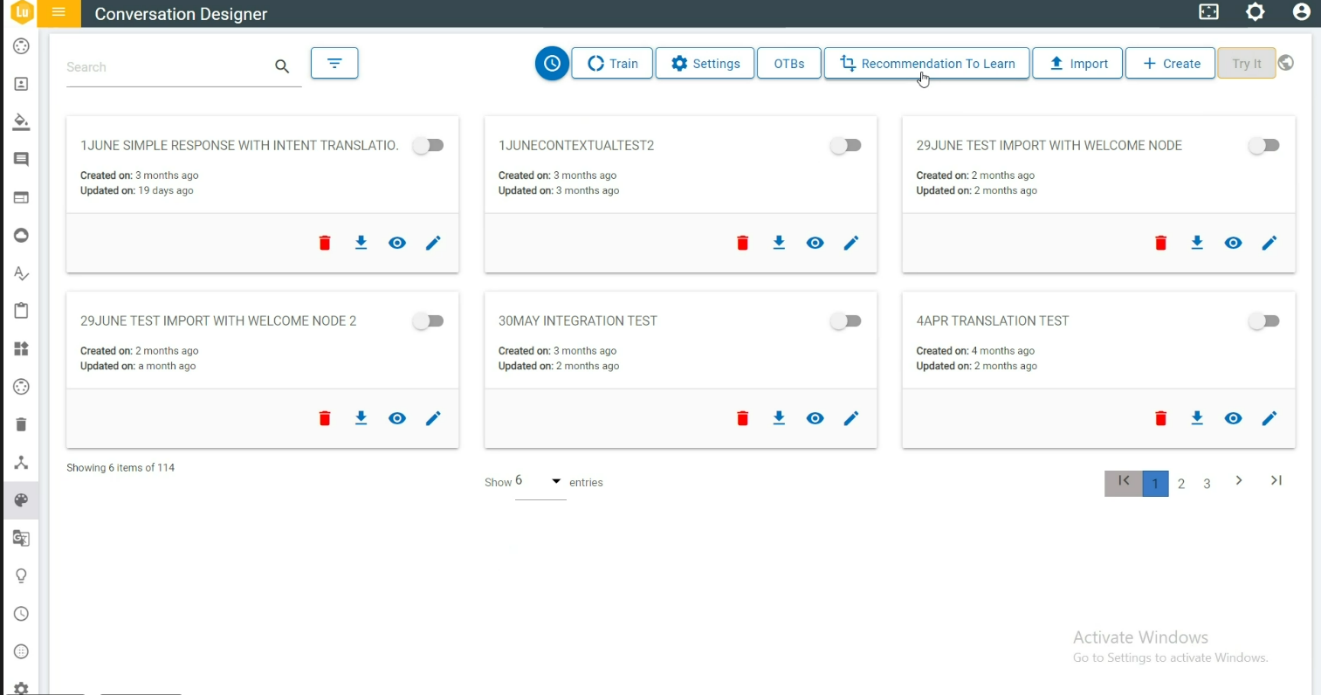Click the Import button
The height and width of the screenshot is (695, 1321).
coord(1077,63)
